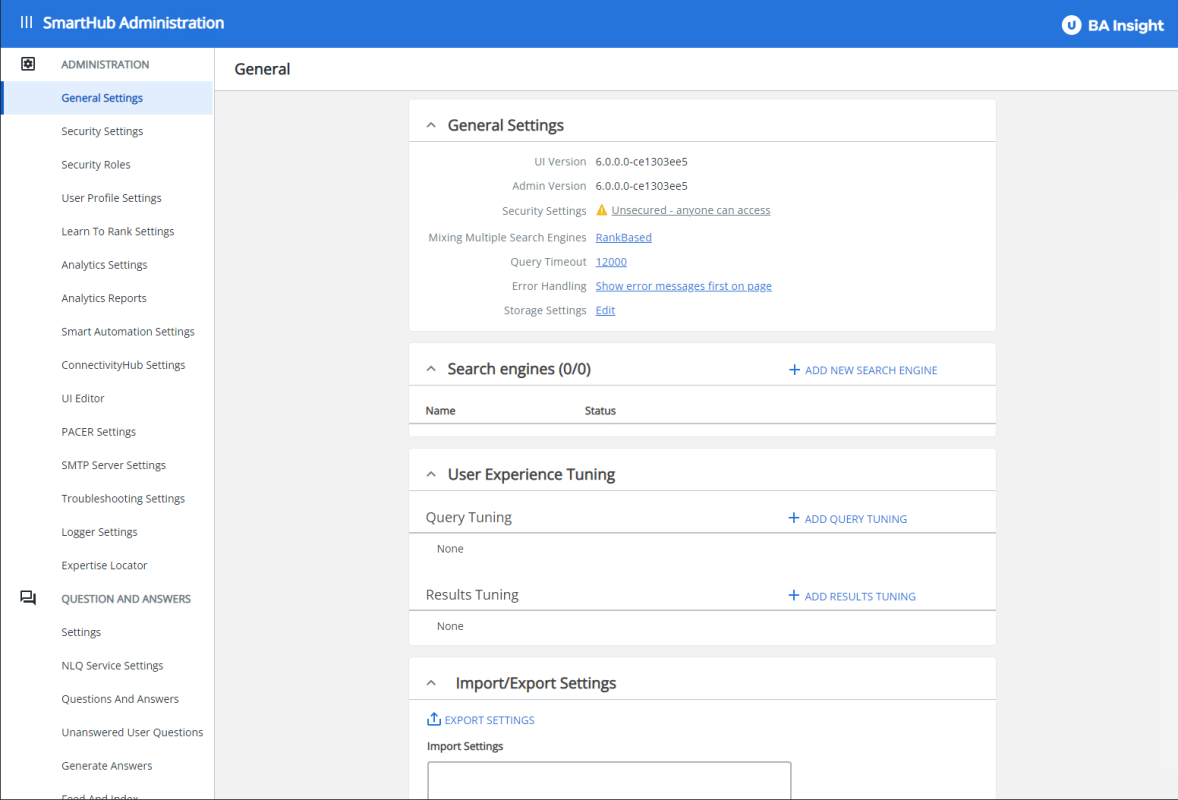Click the Administration gear icon in sidebar
1178x800 pixels.
coord(28,64)
